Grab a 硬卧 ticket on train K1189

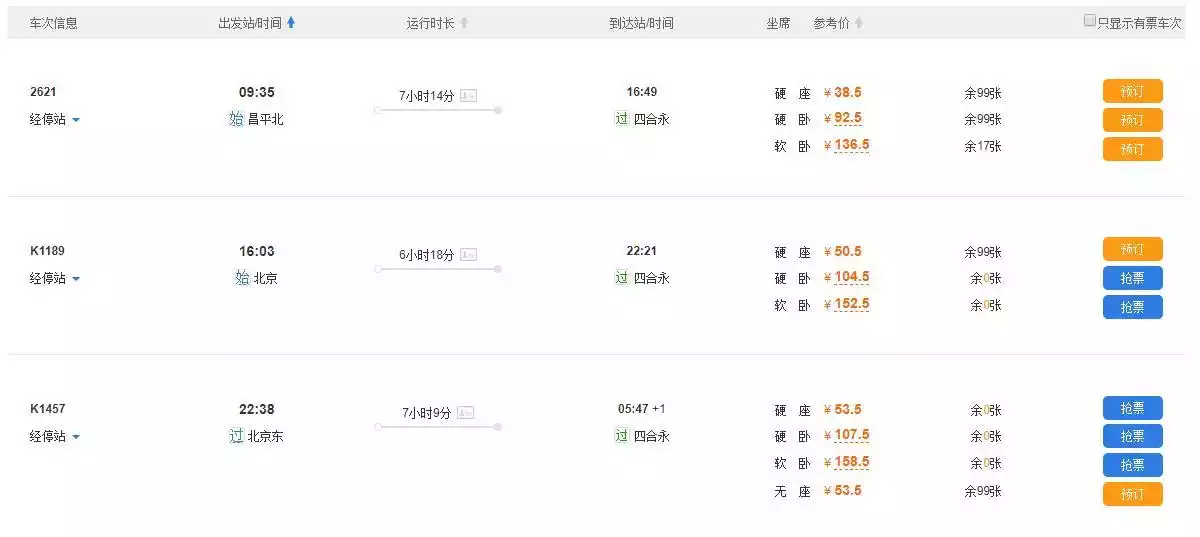pos(1132,278)
